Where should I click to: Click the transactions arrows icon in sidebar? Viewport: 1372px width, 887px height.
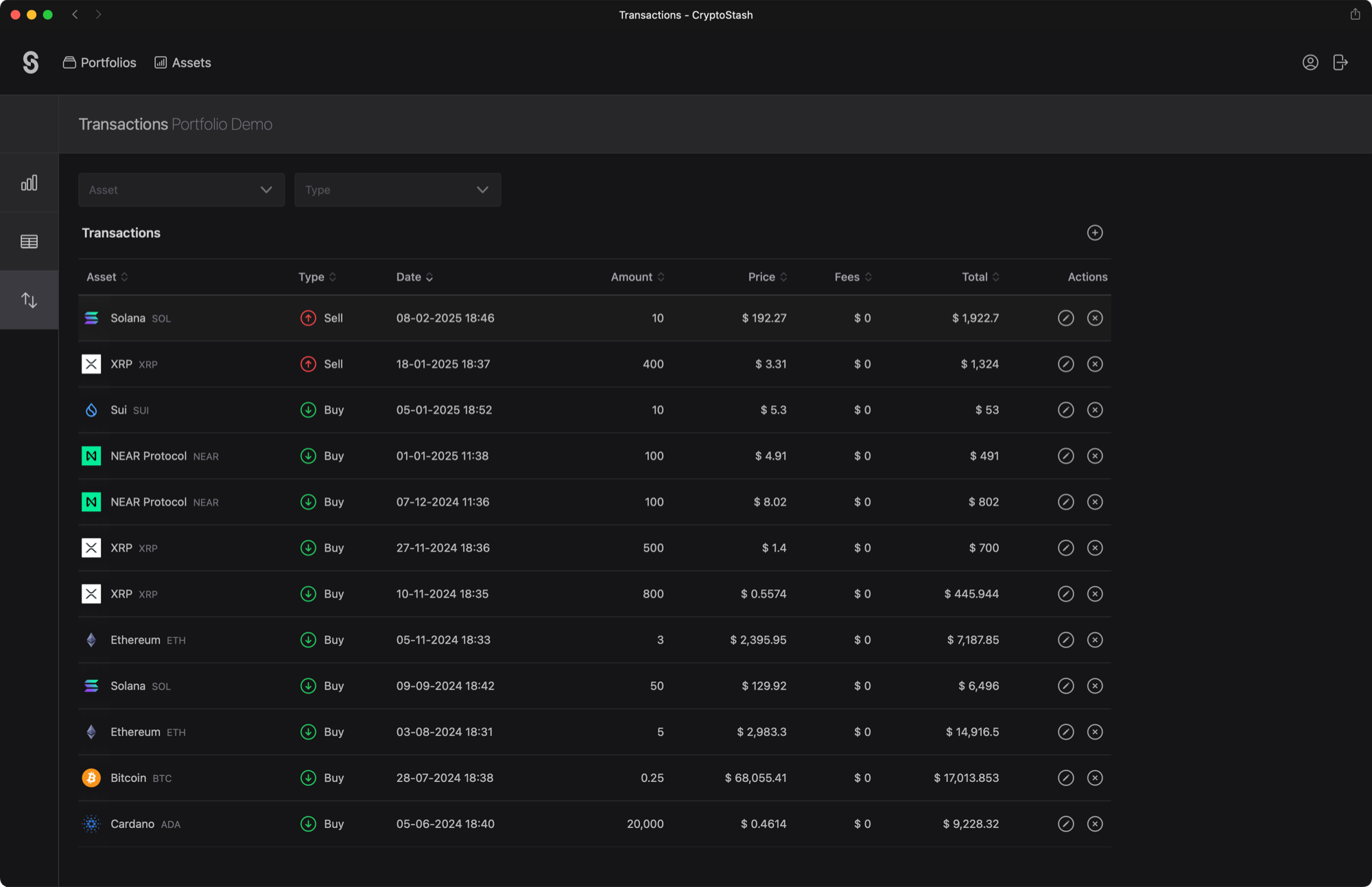point(29,299)
